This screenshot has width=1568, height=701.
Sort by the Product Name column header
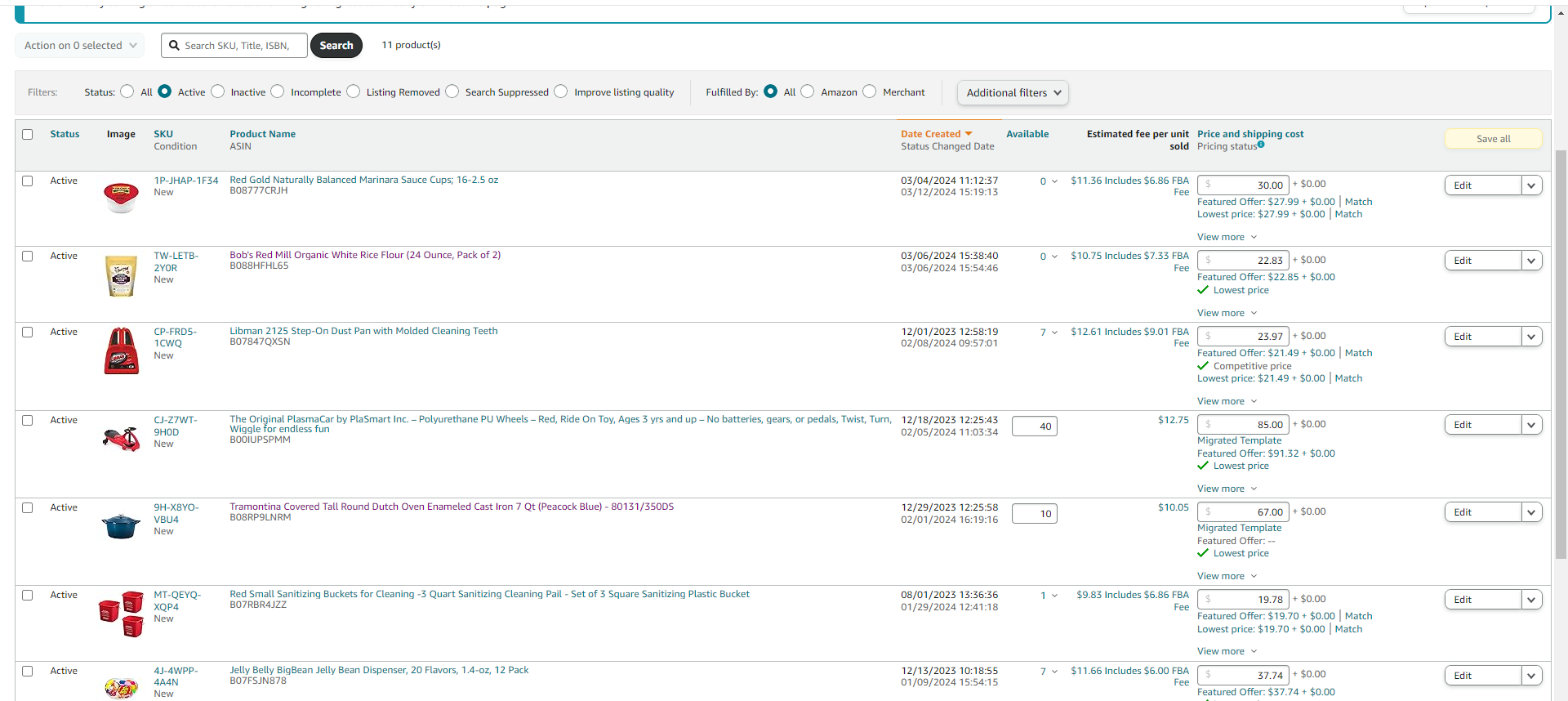pos(263,134)
